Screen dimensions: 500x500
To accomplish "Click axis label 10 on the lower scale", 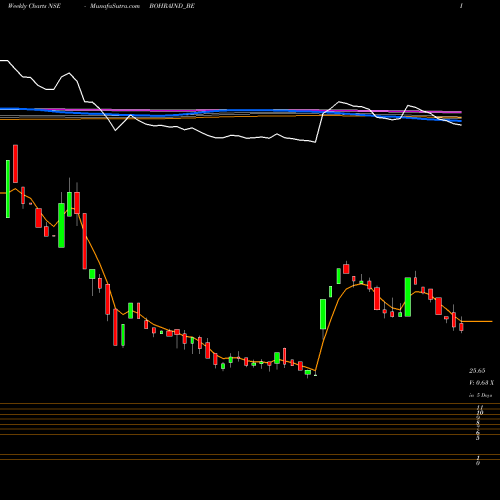I will point(480,413).
